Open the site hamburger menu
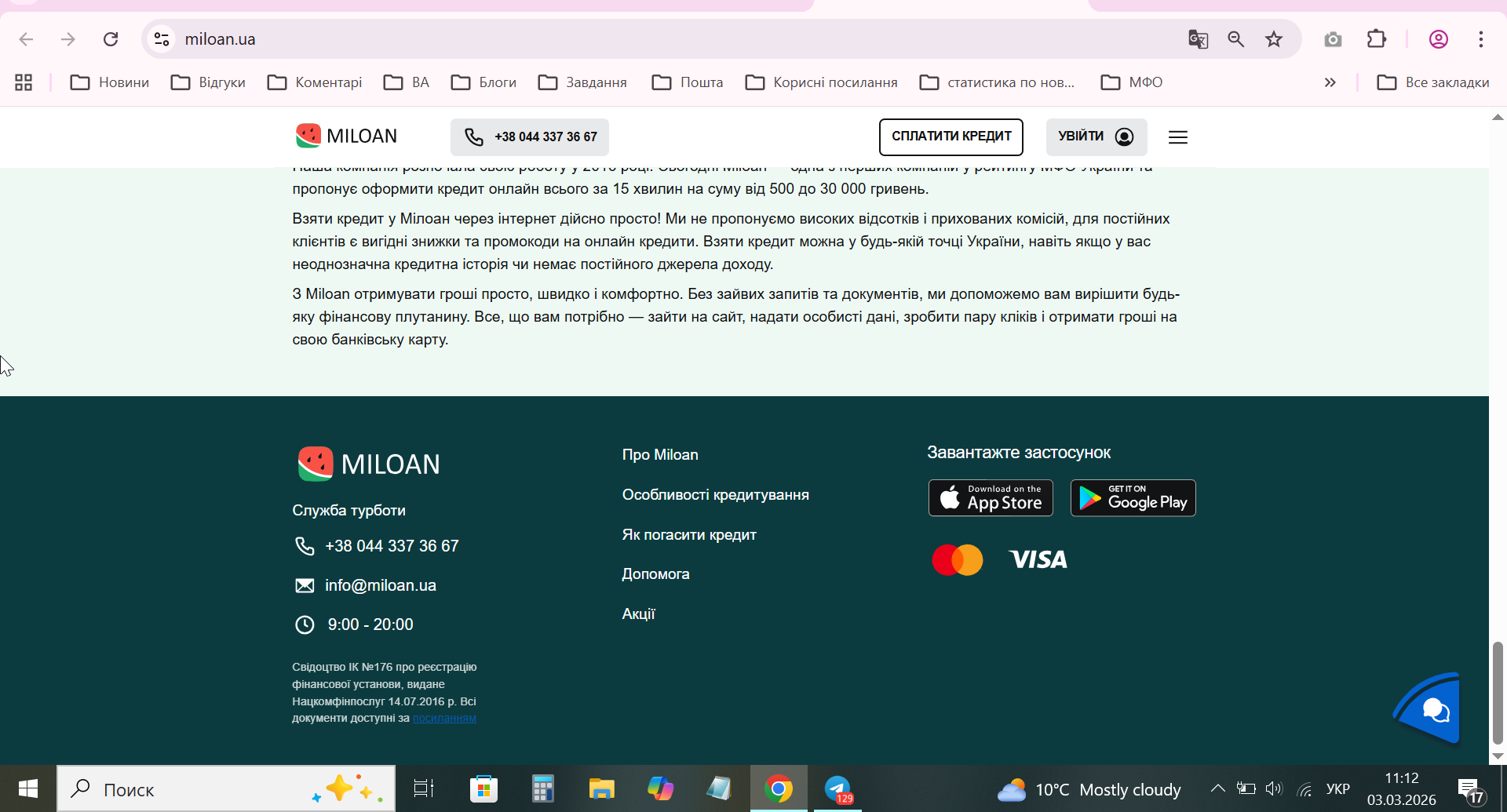The width and height of the screenshot is (1507, 812). 1177,137
